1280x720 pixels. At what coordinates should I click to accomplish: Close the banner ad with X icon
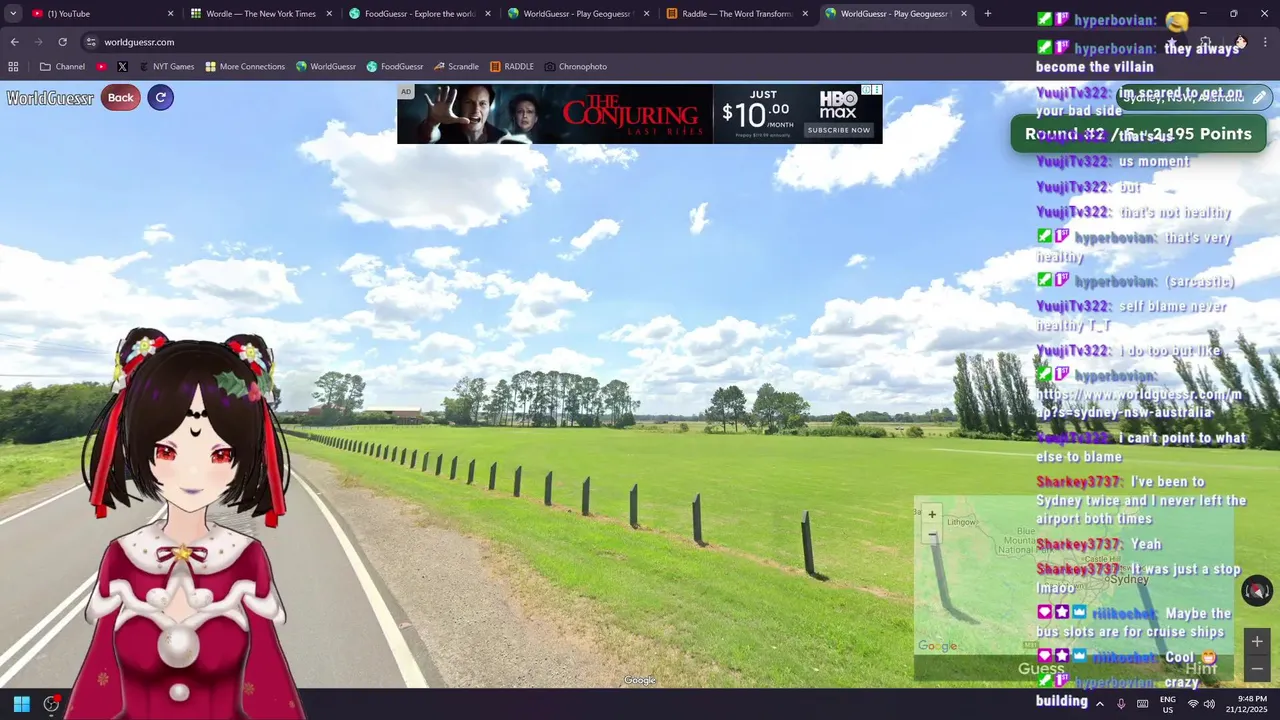pyautogui.click(x=878, y=90)
